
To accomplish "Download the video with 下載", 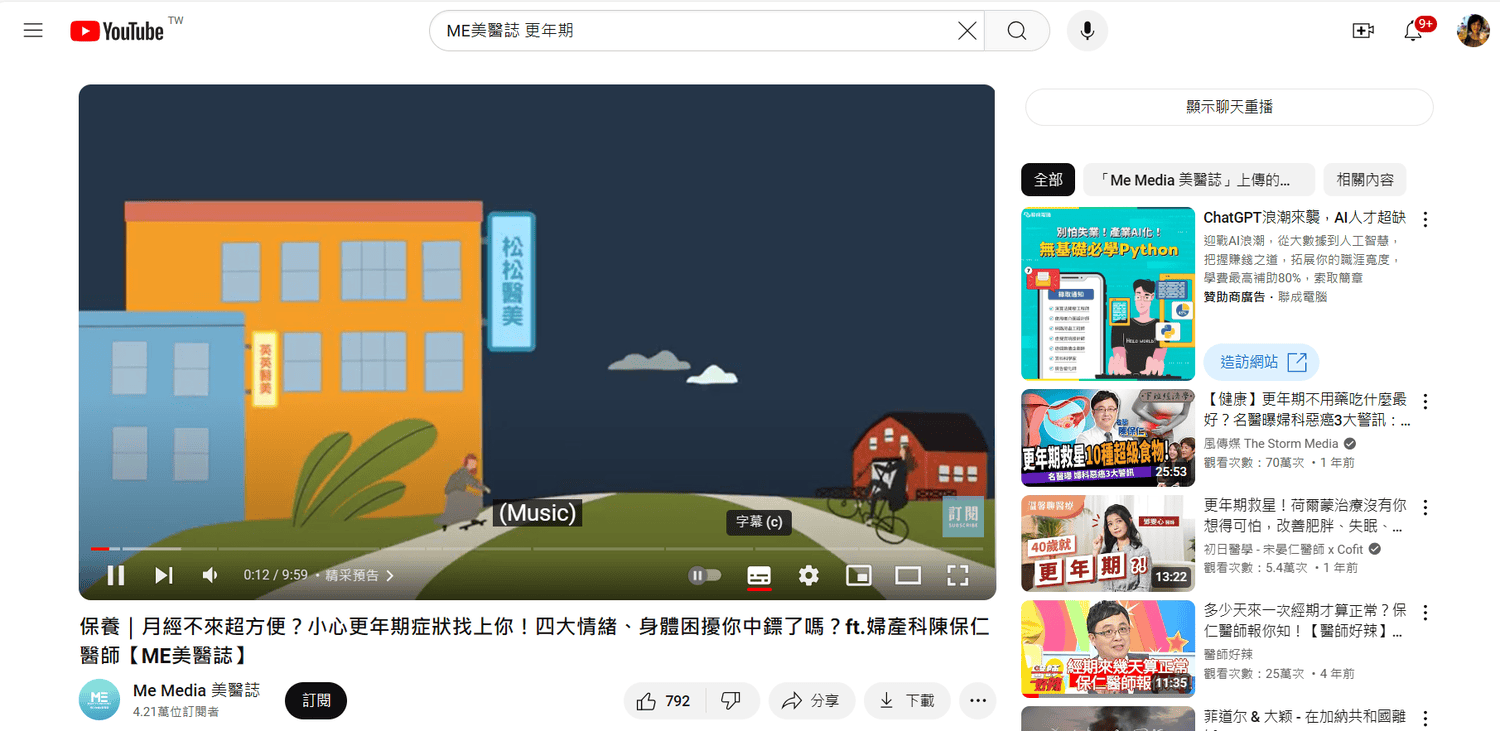I will click(906, 701).
